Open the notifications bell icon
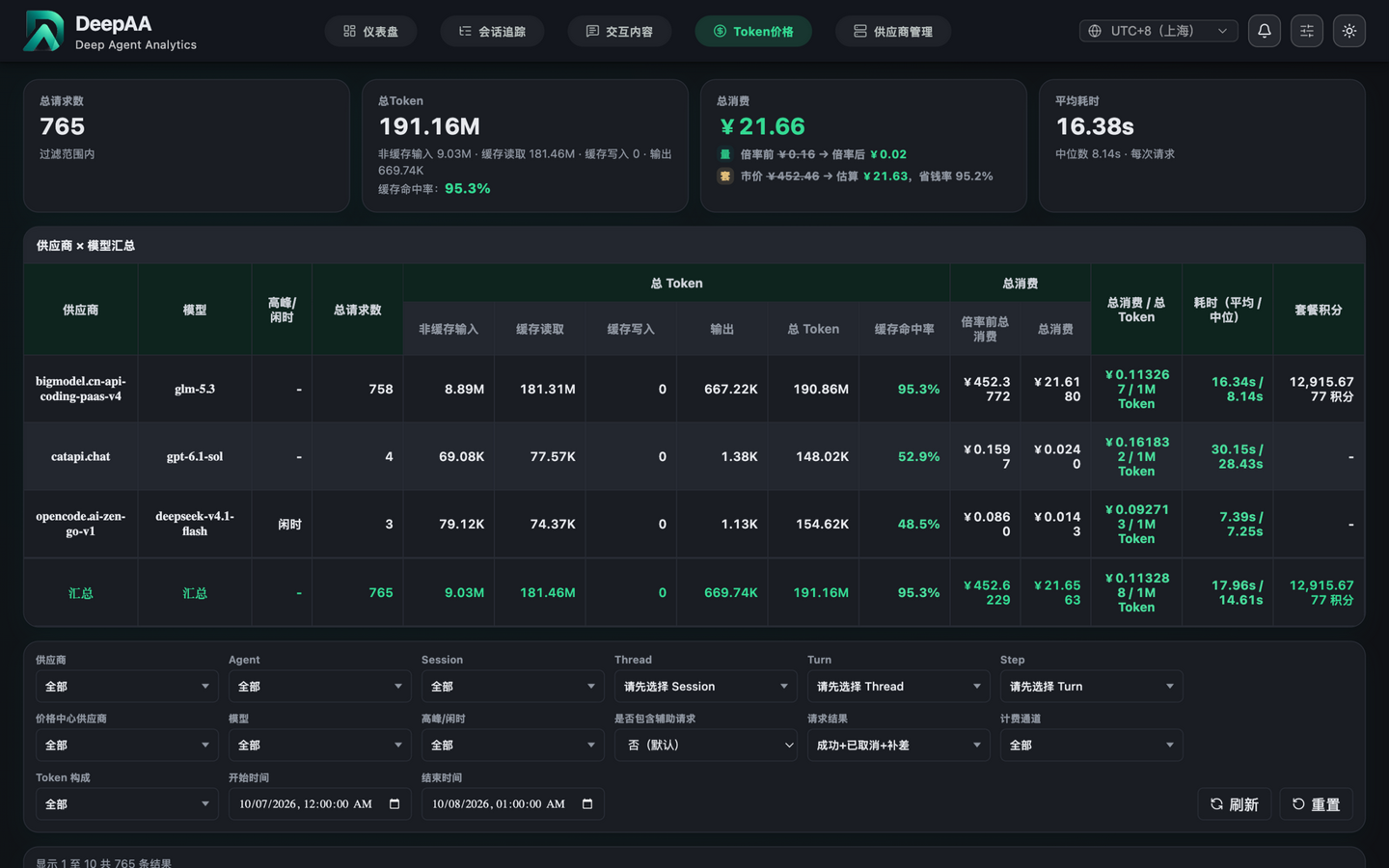 1265,31
